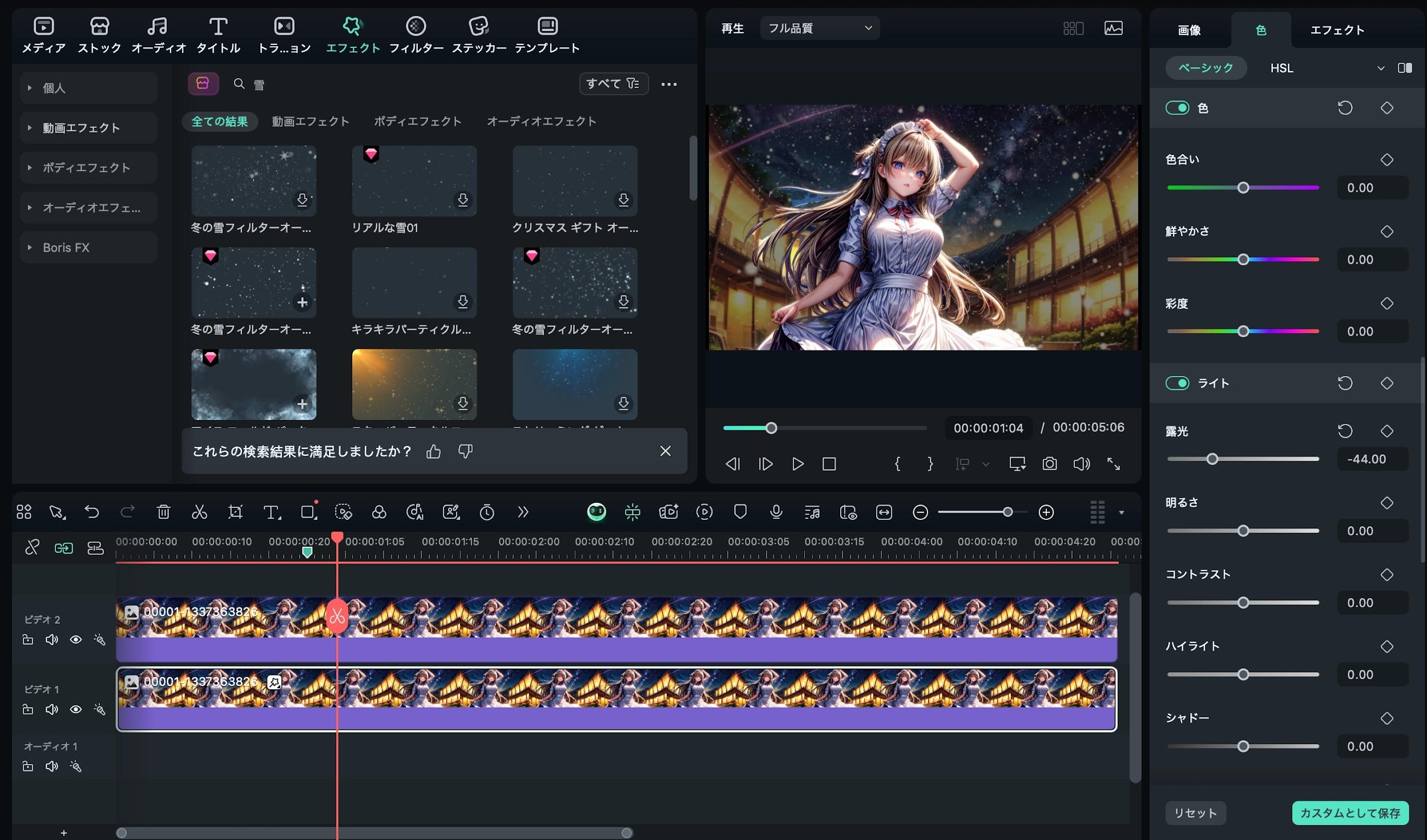Click the speed timer icon in toolbar
Screen dimensions: 1427x840
click(x=487, y=512)
